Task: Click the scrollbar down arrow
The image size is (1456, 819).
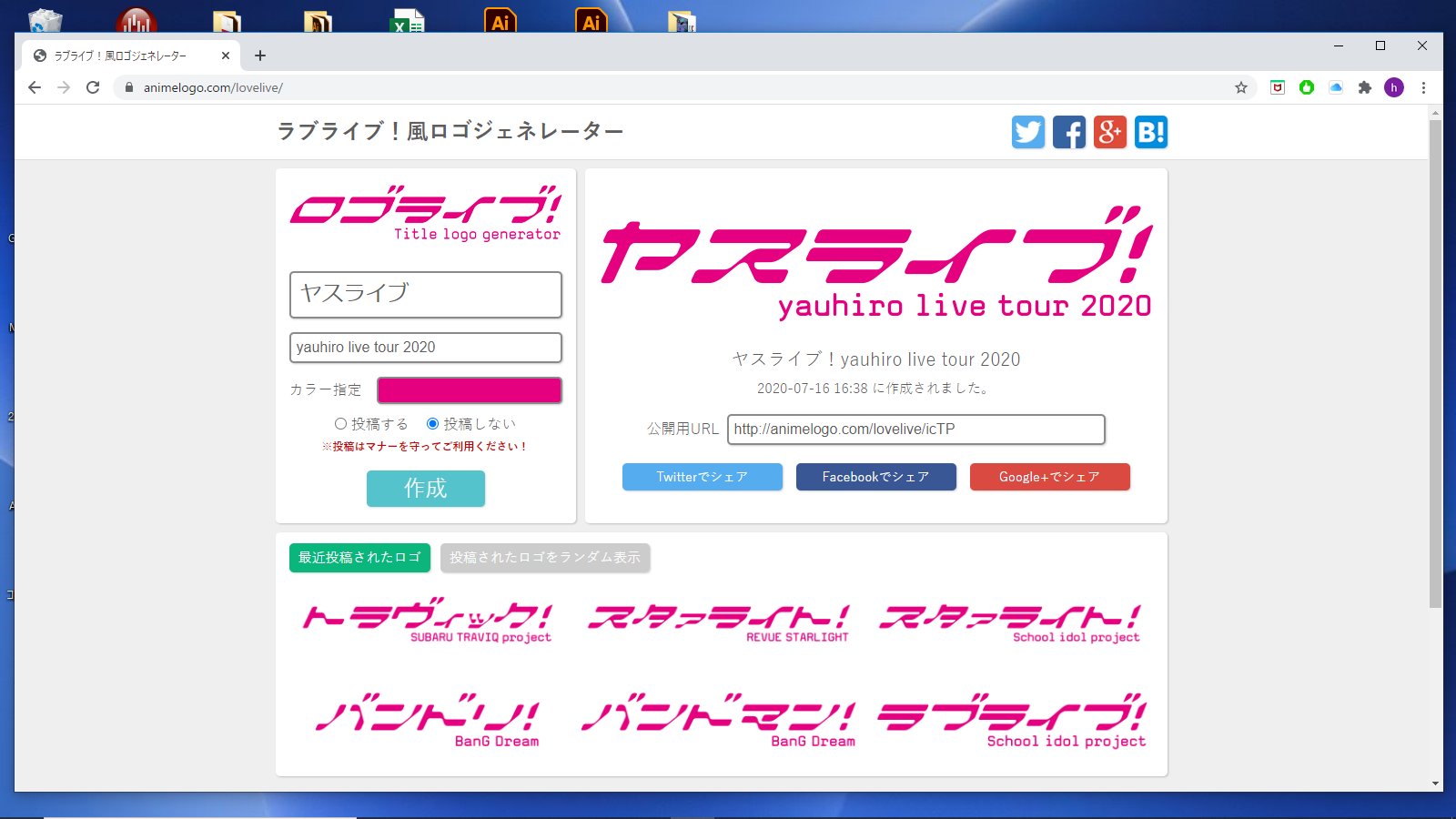Action: tap(1435, 784)
